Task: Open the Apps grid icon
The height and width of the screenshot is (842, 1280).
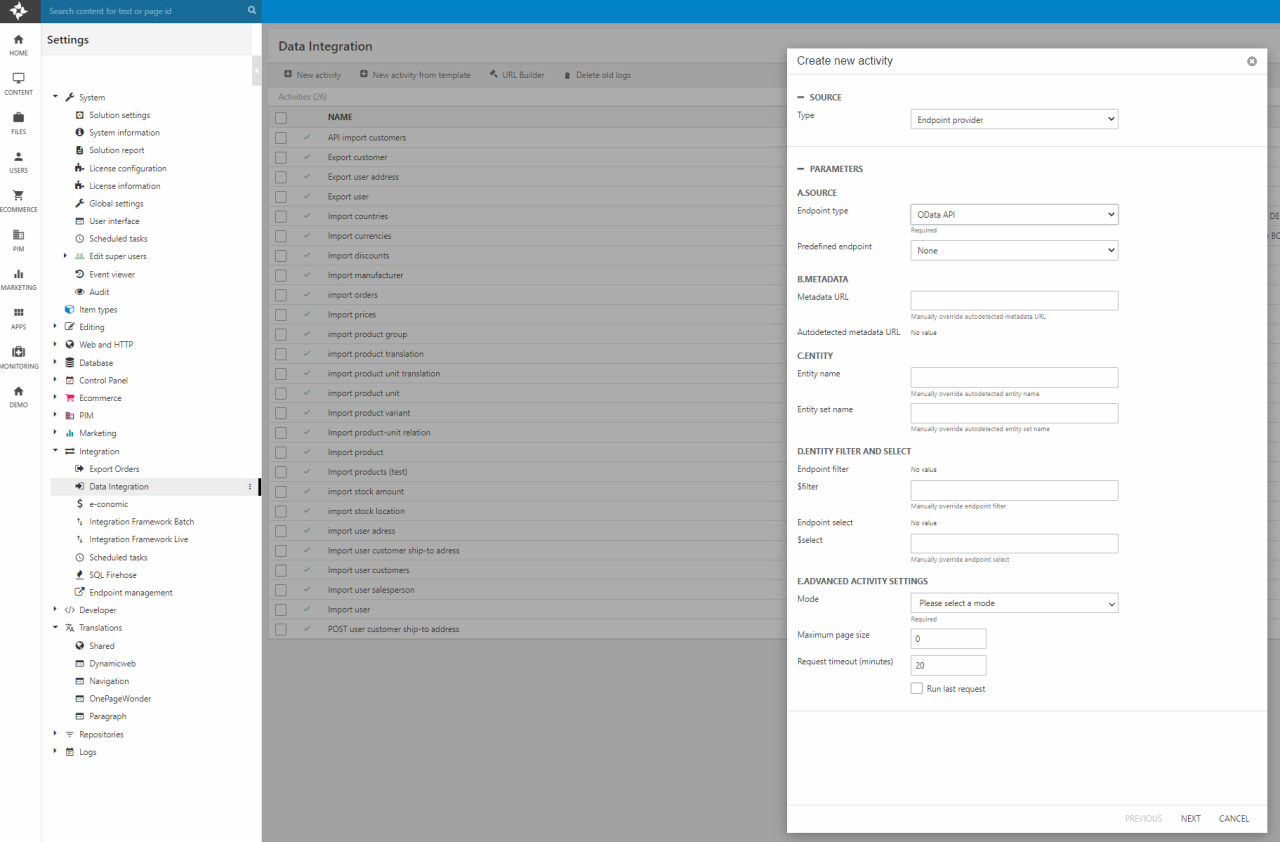Action: tap(18, 313)
